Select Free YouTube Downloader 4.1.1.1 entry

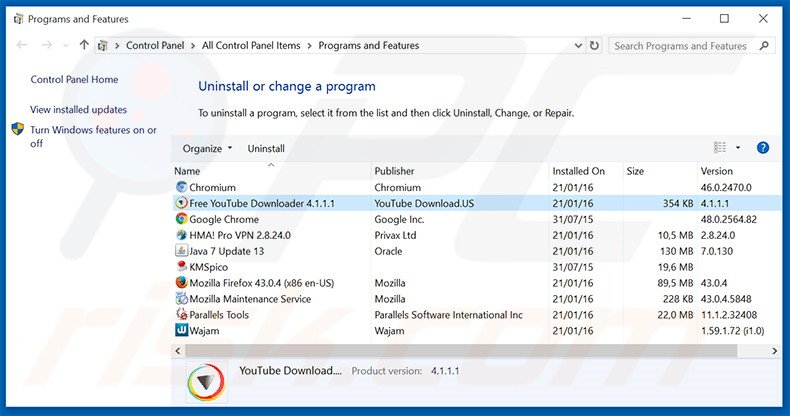pyautogui.click(x=262, y=203)
